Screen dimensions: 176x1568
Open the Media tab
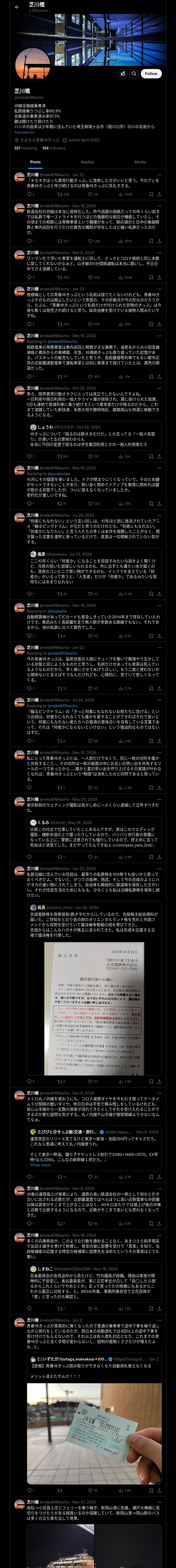140,162
